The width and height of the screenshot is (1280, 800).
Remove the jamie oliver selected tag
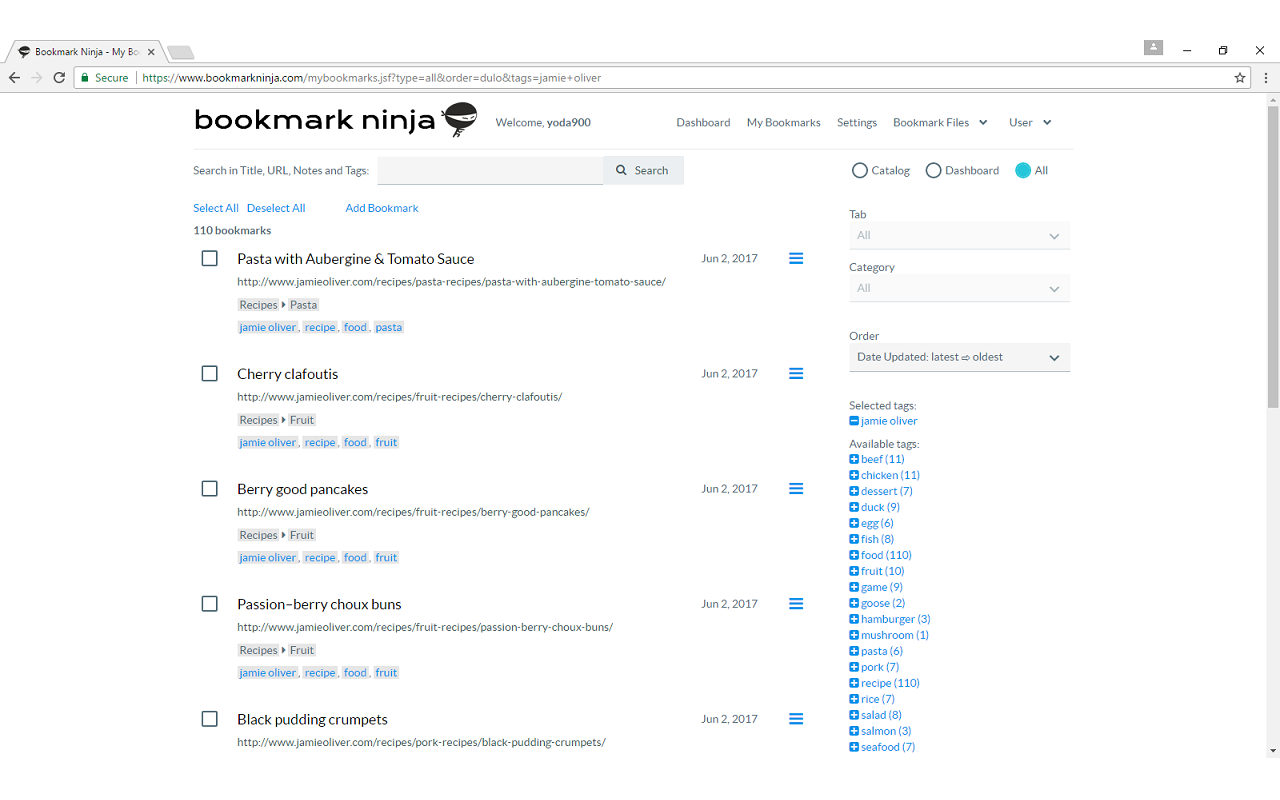(854, 420)
